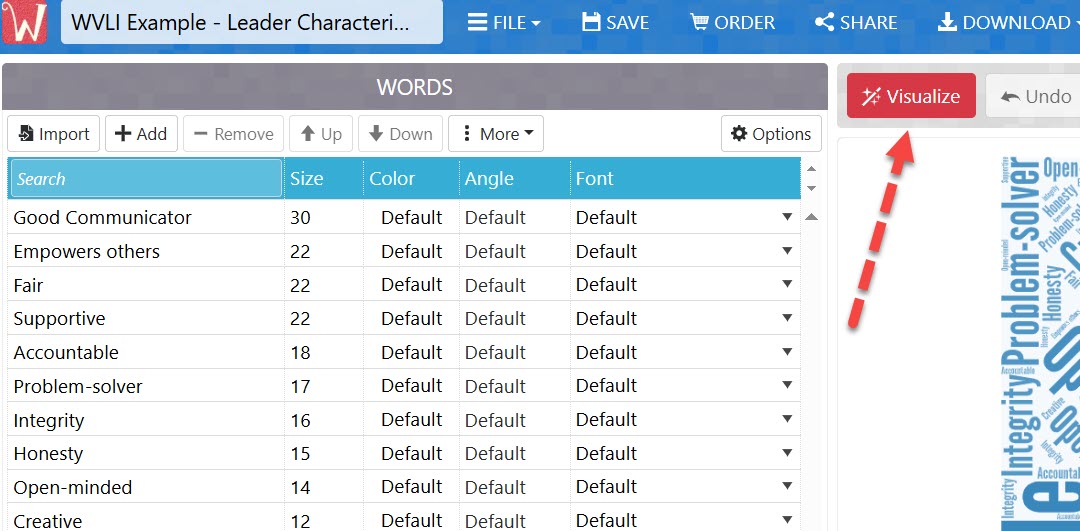The height and width of the screenshot is (531, 1080).
Task: Select the Supportive word cell
Action: click(146, 318)
